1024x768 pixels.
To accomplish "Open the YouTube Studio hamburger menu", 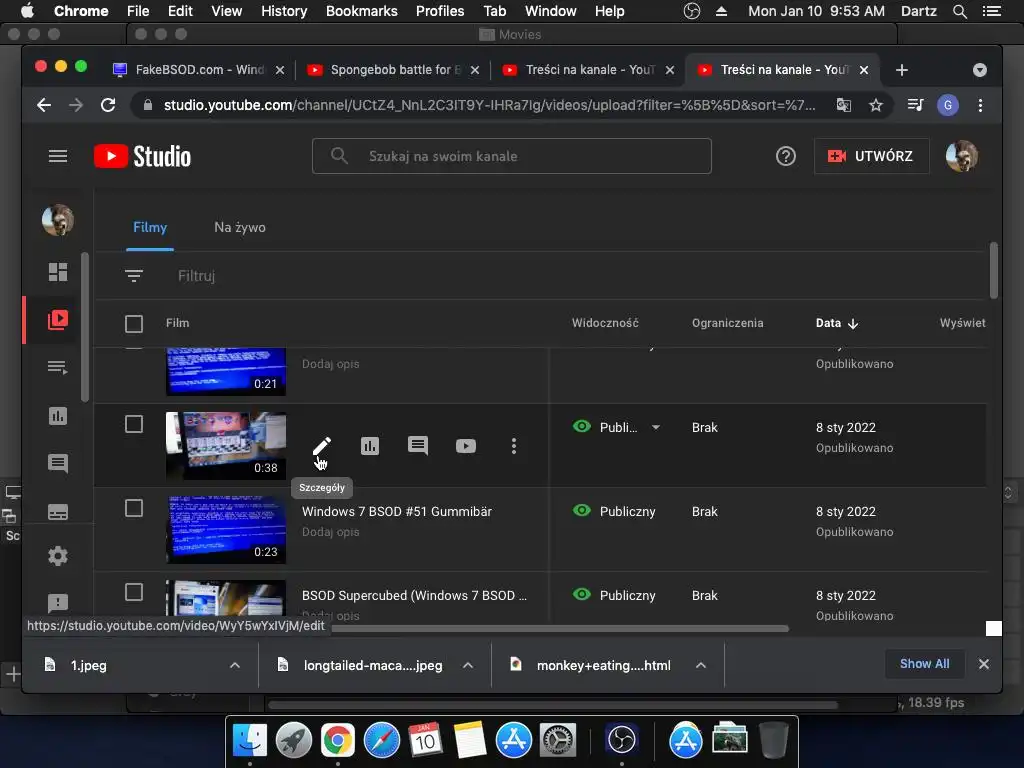I will [x=57, y=156].
